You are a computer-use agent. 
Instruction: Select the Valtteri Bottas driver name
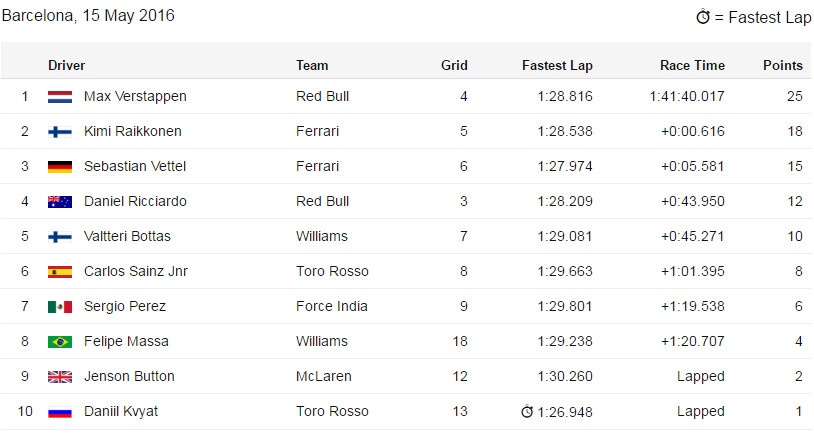(x=127, y=236)
